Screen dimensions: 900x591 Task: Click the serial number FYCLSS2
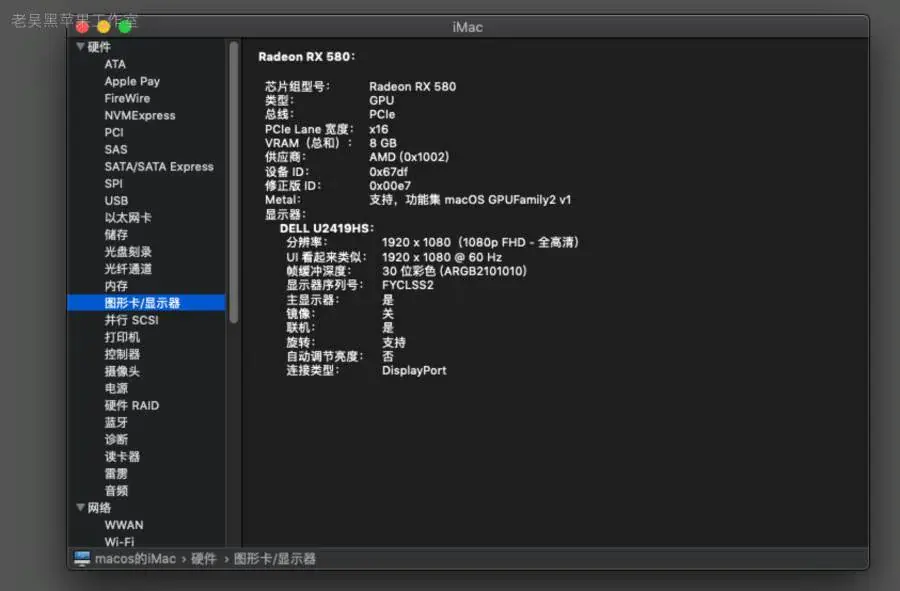pyautogui.click(x=408, y=285)
